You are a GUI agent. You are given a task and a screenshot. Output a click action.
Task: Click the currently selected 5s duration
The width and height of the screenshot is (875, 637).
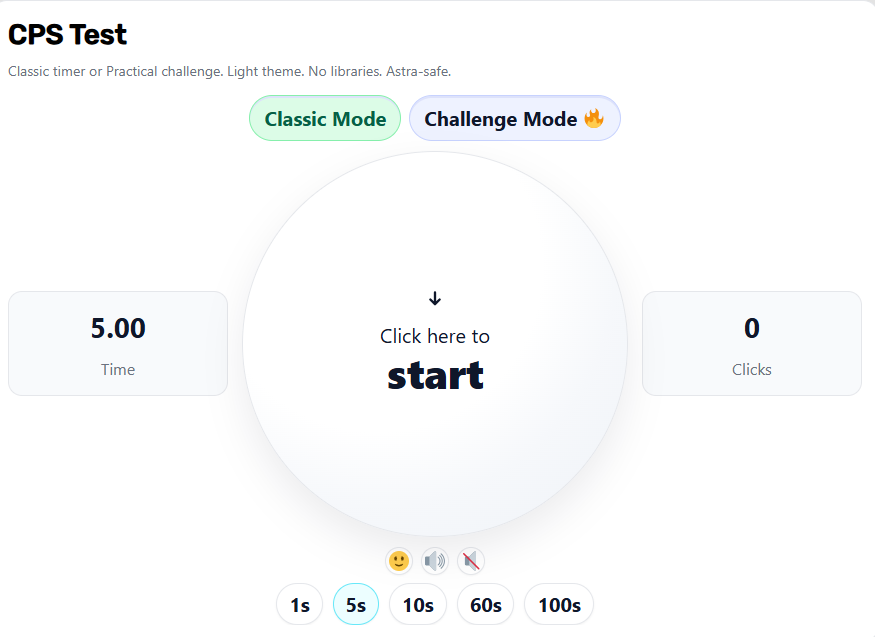point(356,604)
